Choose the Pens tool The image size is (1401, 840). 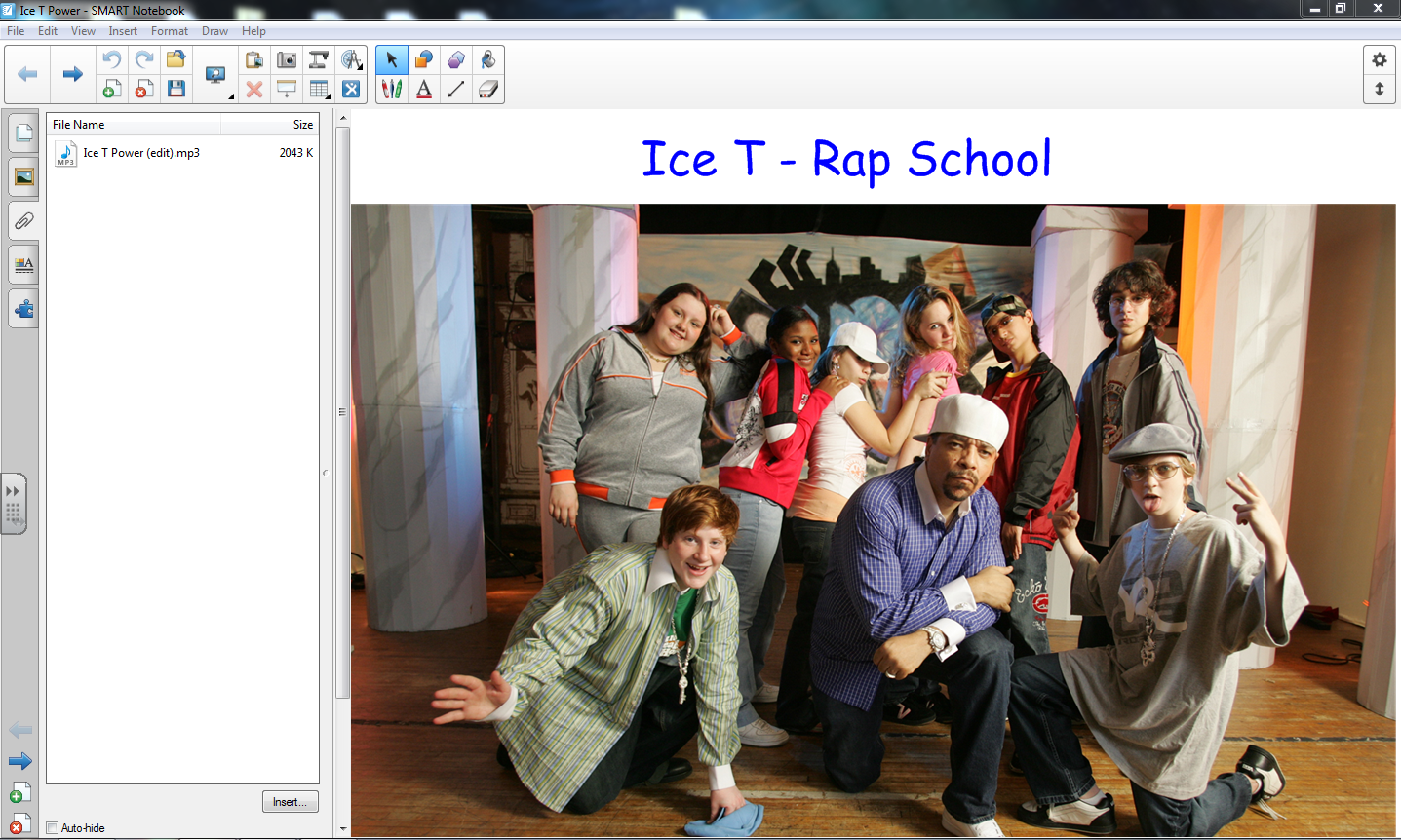pos(391,89)
